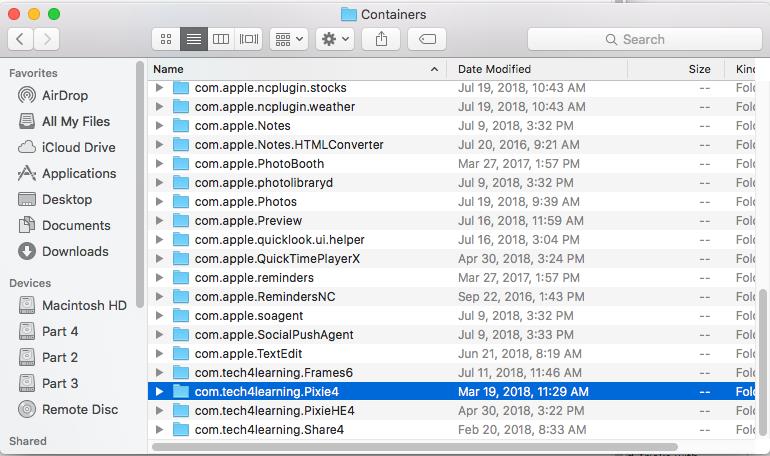Select the com.apple.RemindersNC folder icon
The height and width of the screenshot is (456, 770).
point(181,296)
